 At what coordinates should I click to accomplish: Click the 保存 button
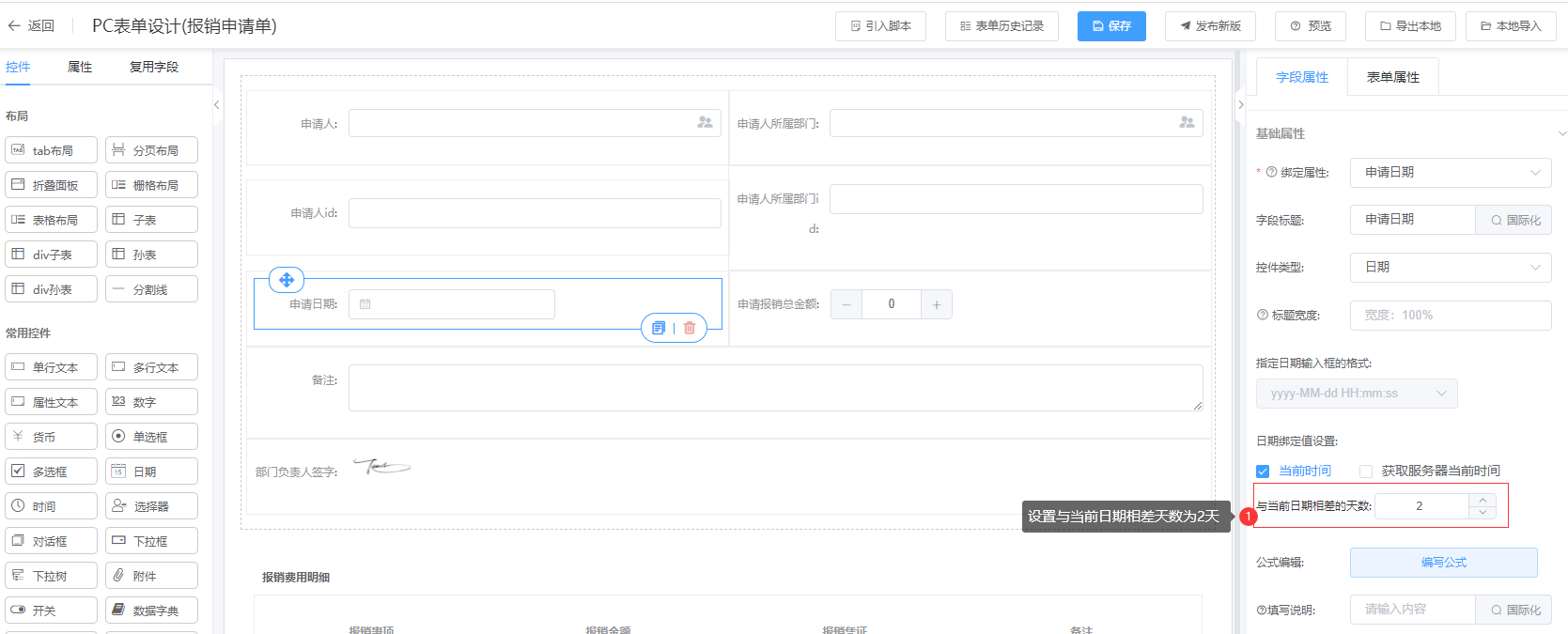(x=1111, y=26)
